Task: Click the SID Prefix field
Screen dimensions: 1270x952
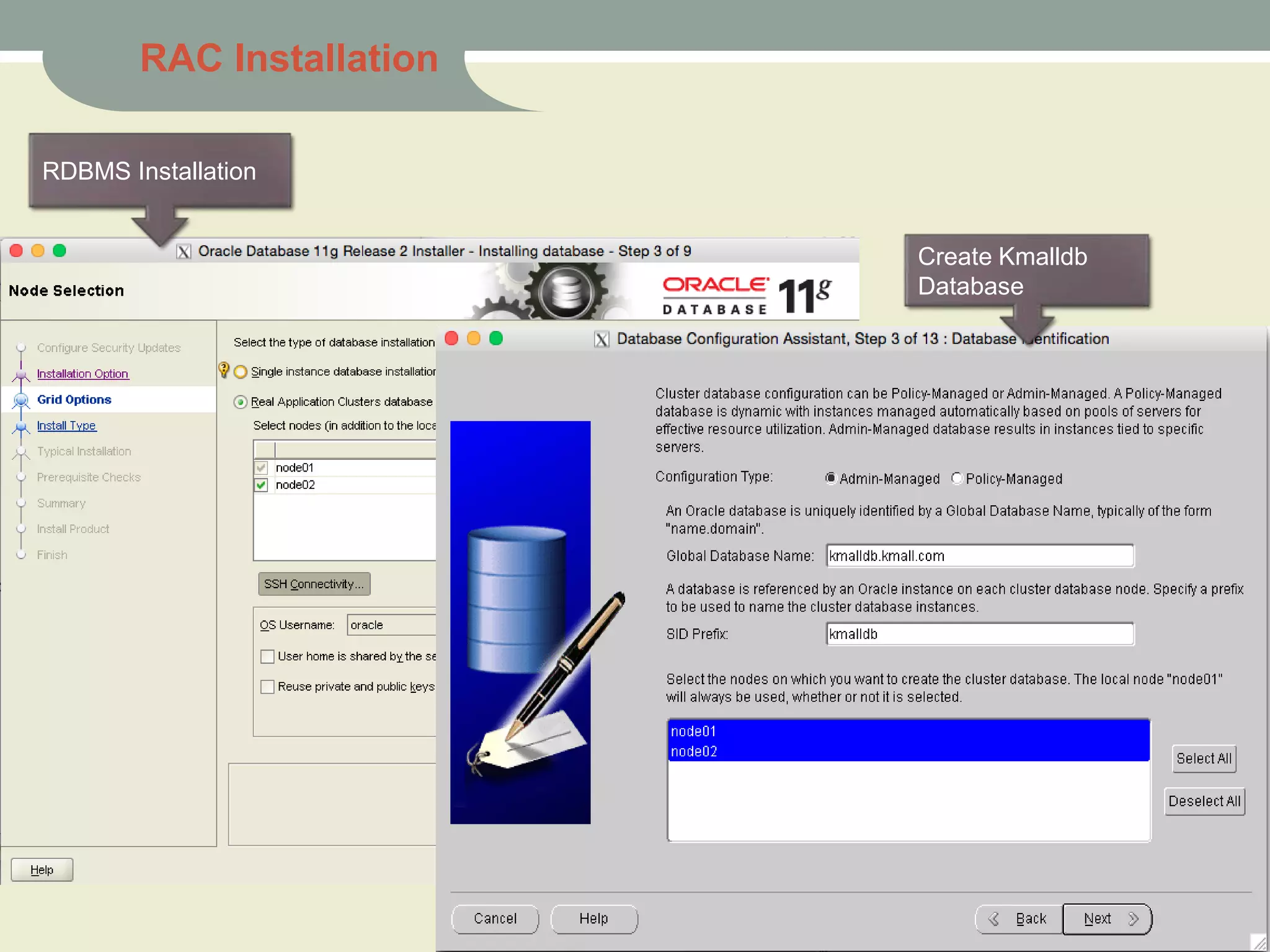Action: (980, 634)
